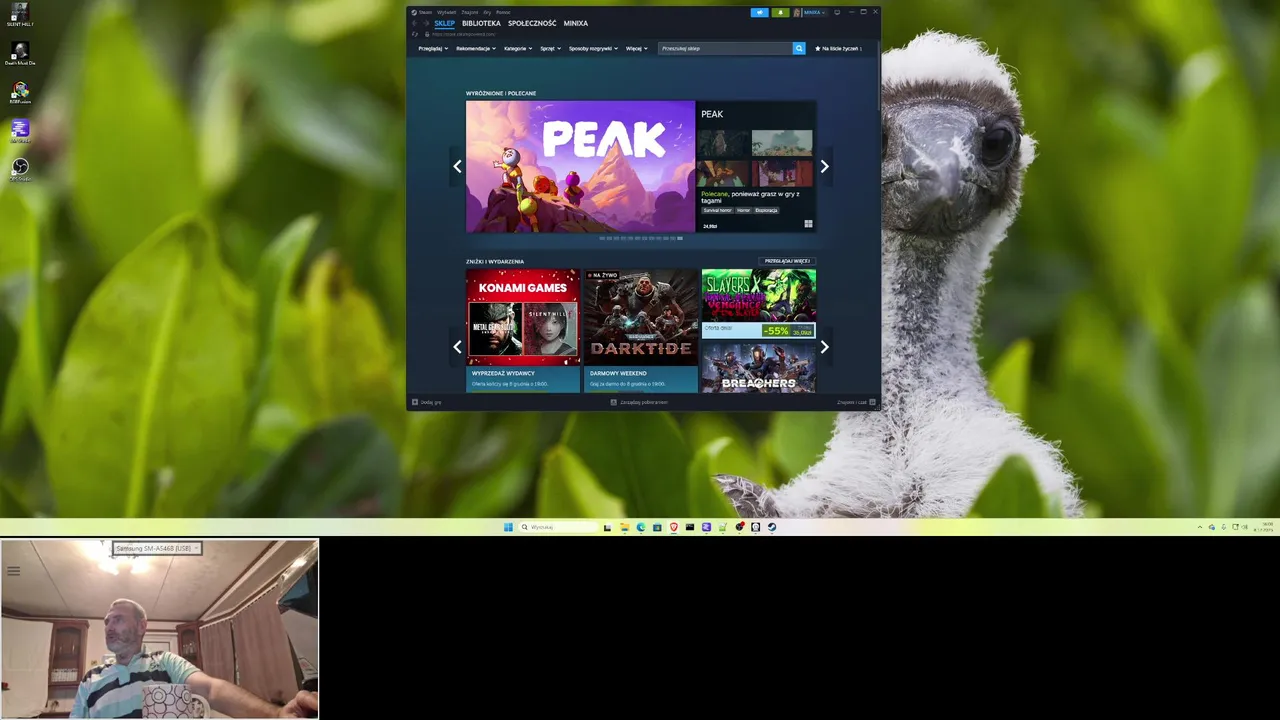Screen dimensions: 1280x720
Task: Click the Windows platform icon on PEAK card
Action: point(808,224)
